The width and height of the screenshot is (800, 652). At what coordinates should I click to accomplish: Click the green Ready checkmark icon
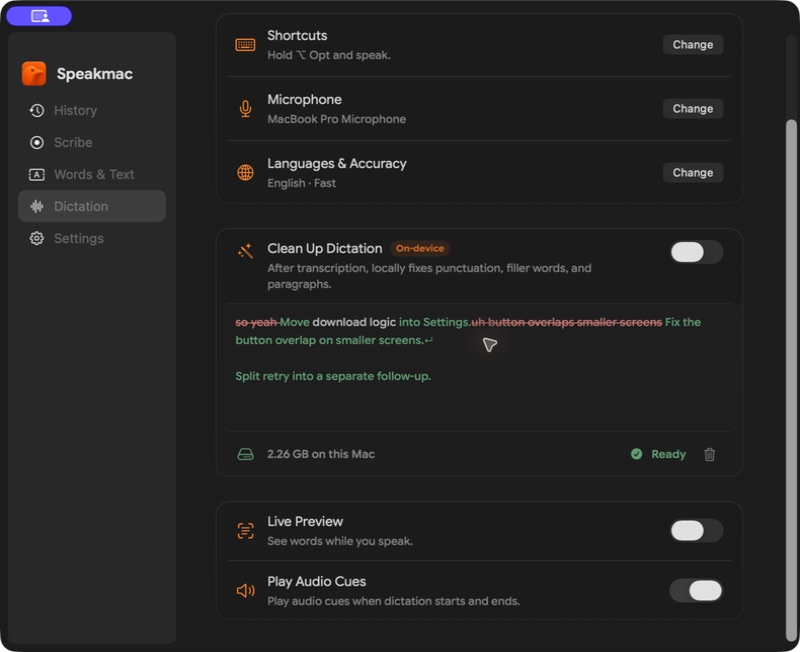click(x=637, y=454)
